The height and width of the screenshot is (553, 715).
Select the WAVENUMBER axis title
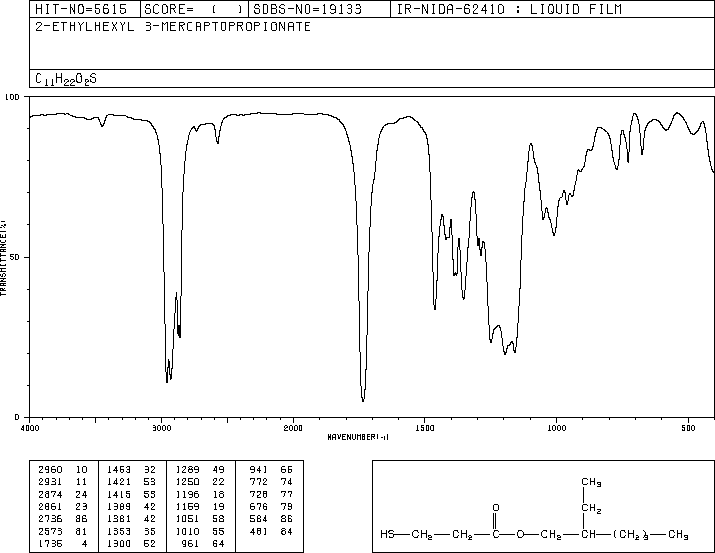click(358, 437)
